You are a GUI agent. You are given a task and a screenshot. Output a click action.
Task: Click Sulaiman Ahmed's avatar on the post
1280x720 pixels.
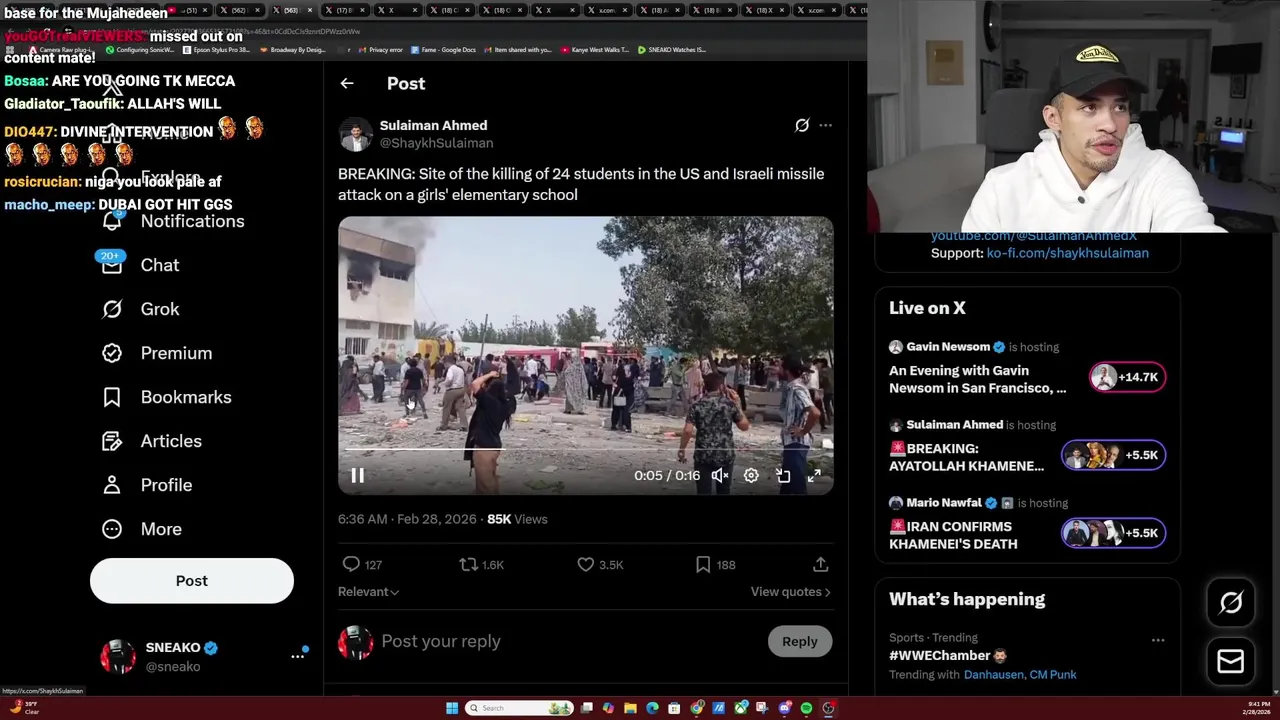pos(355,134)
